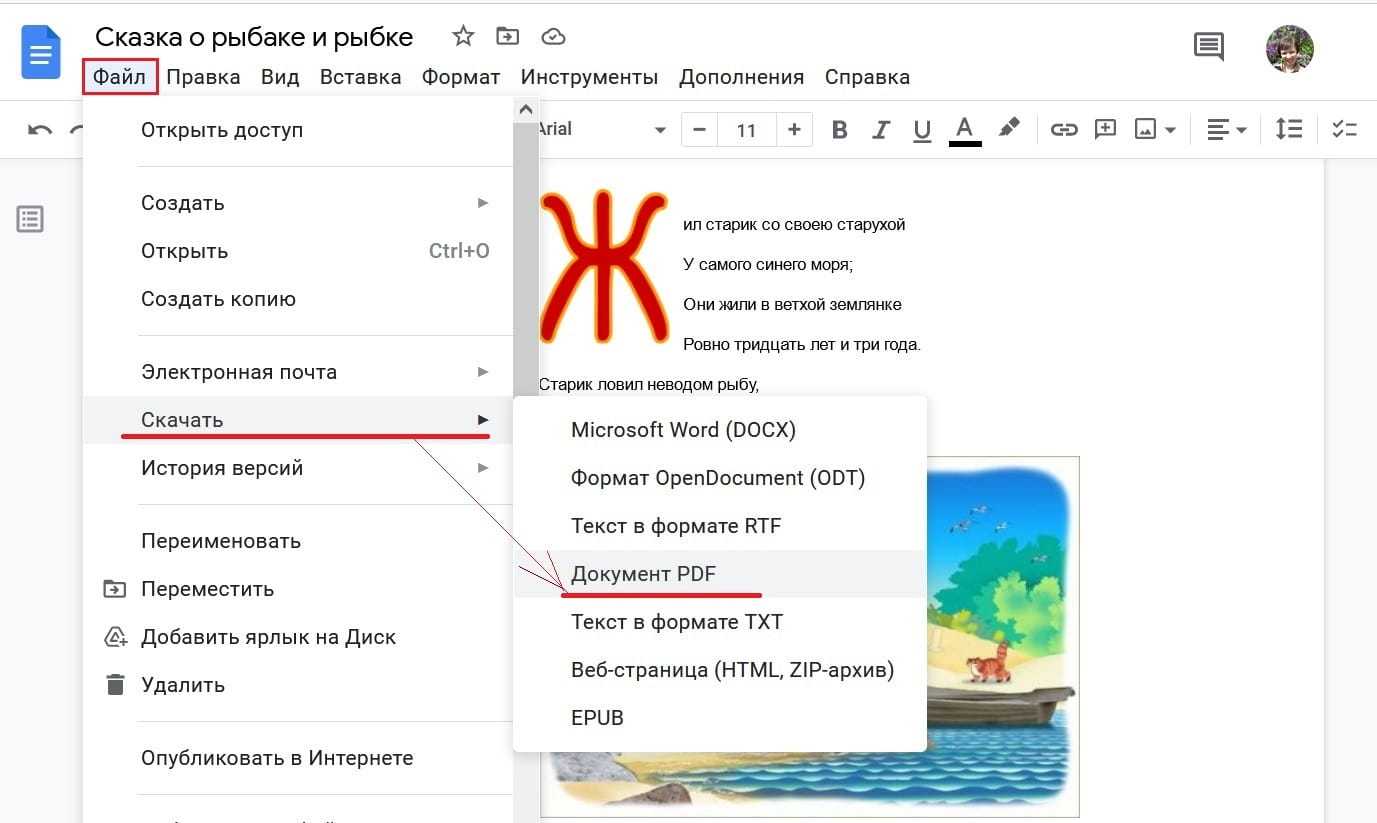Open the Вставка menu
Image resolution: width=1377 pixels, height=823 pixels.
tap(360, 77)
